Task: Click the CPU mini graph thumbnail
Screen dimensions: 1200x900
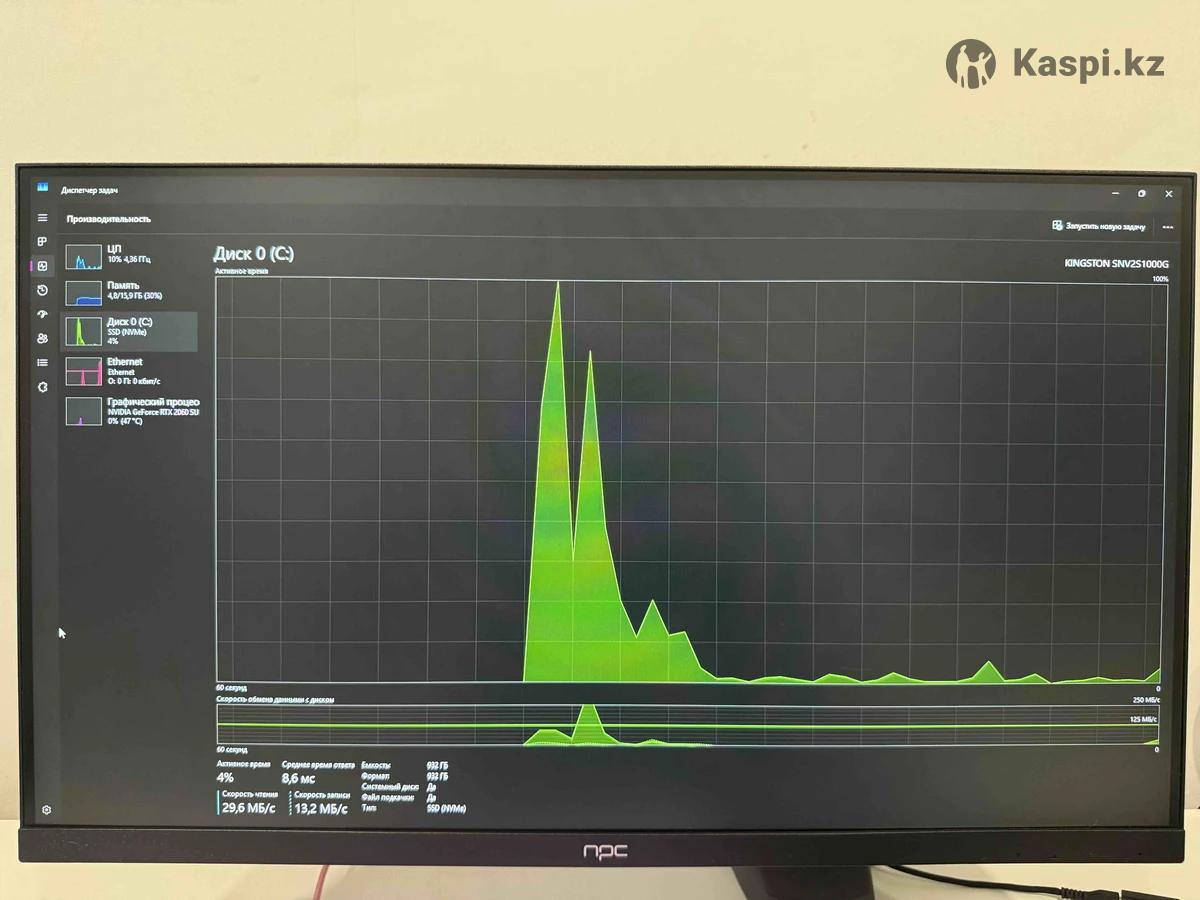Action: [84, 257]
